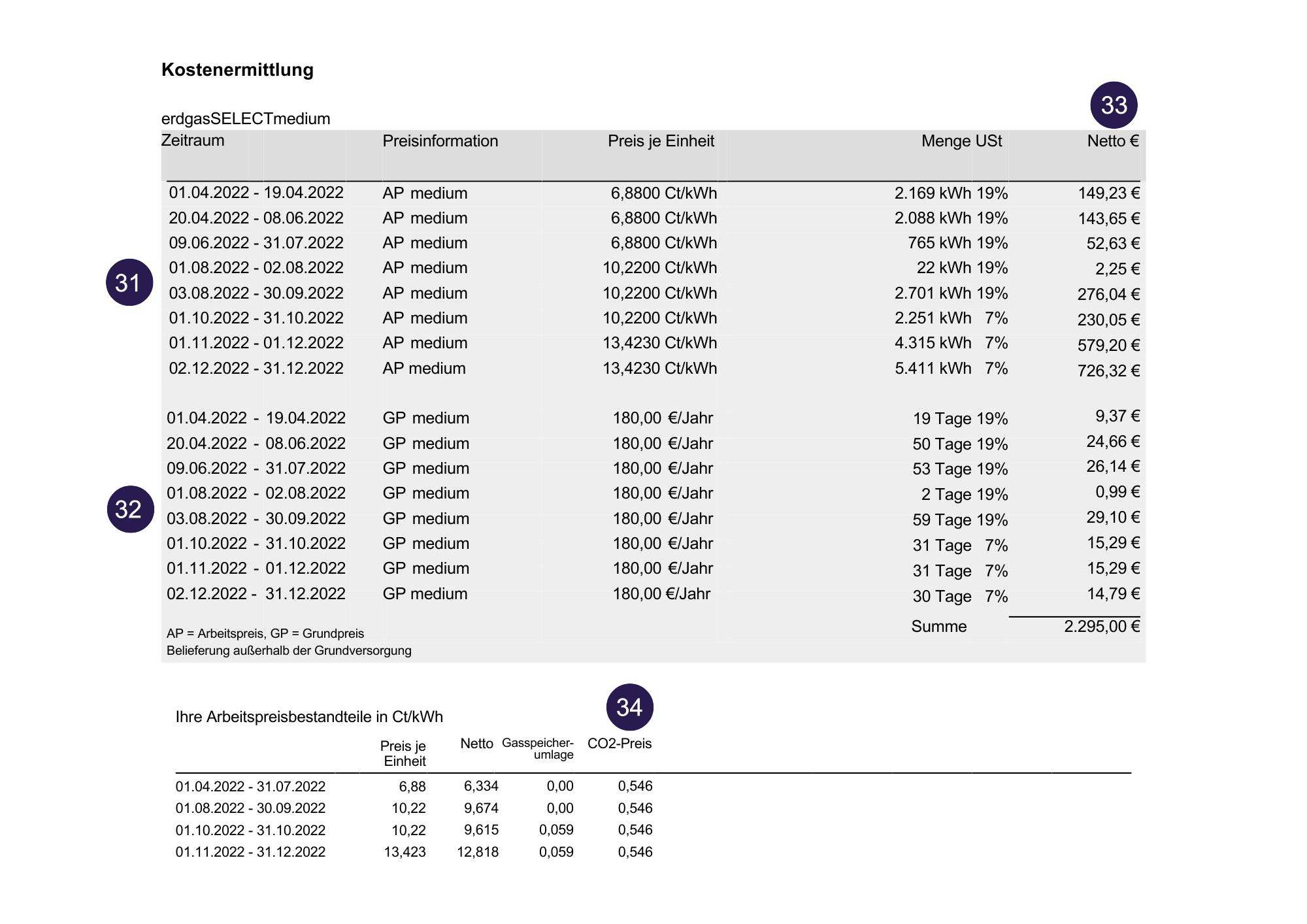
Task: Click the Gasspeicherumlage column header
Action: point(538,748)
